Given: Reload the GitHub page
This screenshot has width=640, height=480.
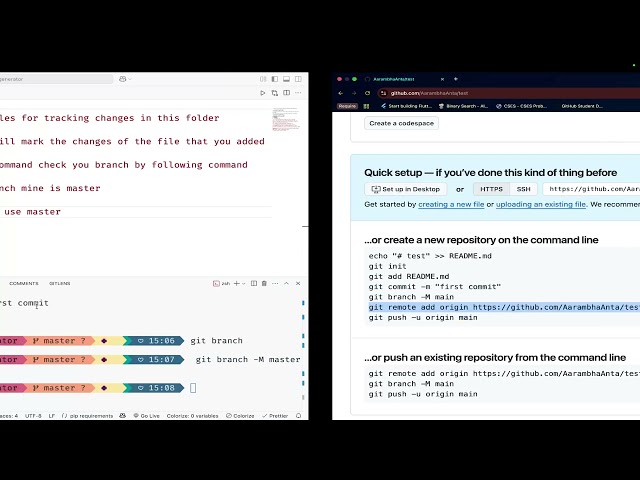Looking at the screenshot, I should [x=367, y=93].
